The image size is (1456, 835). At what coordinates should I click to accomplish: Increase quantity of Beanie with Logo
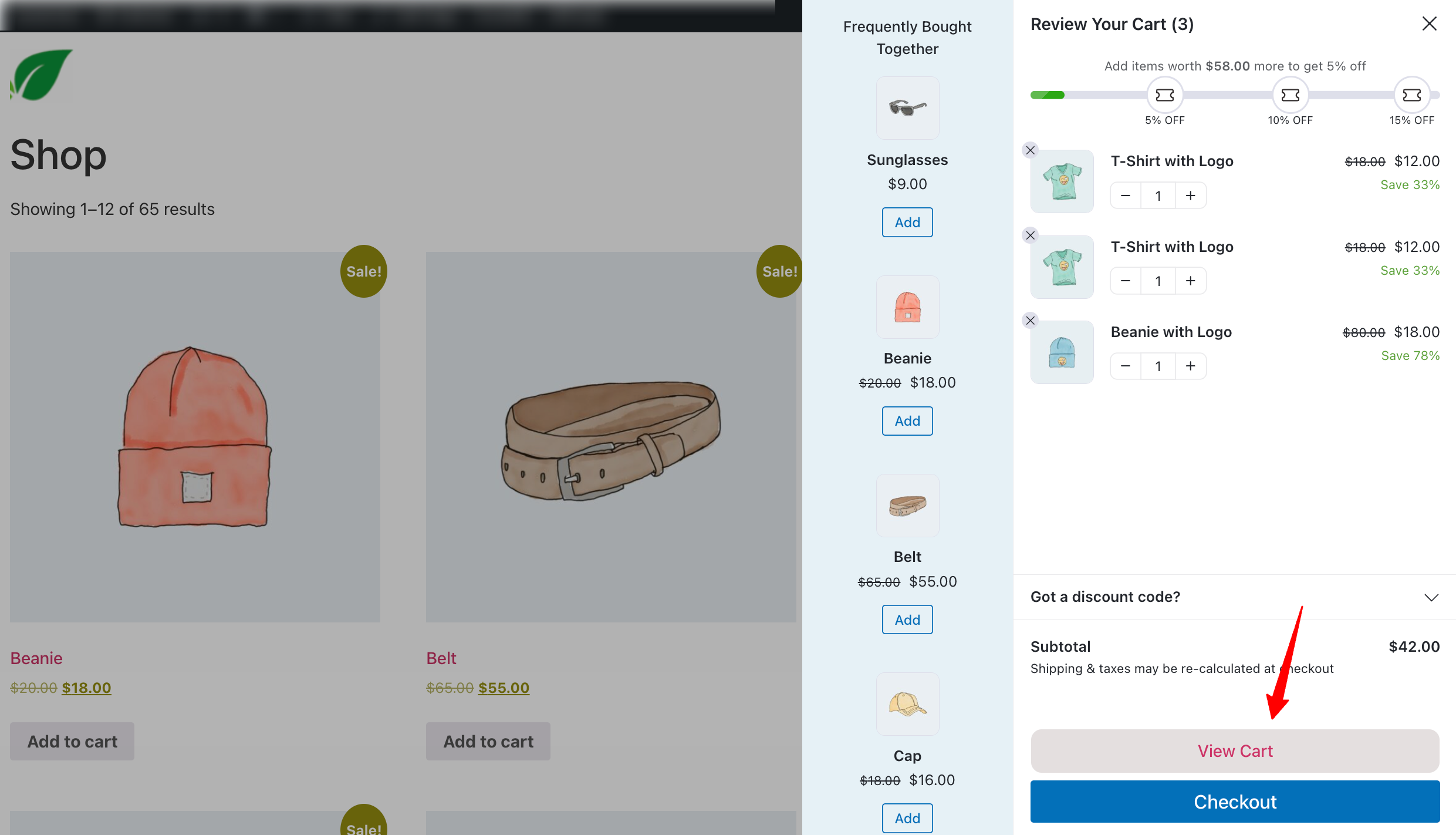(1191, 365)
